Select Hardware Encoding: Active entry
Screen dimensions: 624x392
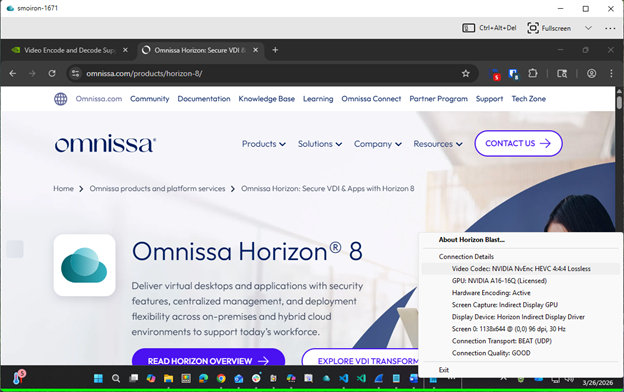[521, 293]
